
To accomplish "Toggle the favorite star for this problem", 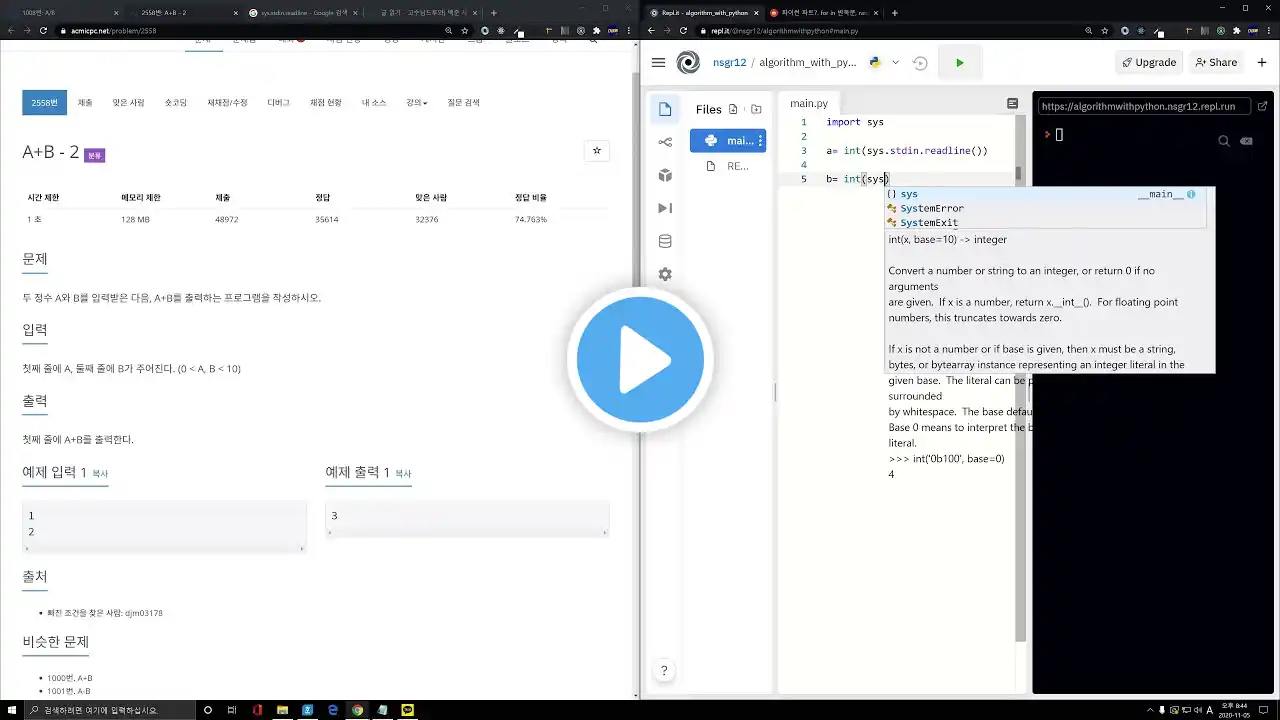I will [x=597, y=151].
